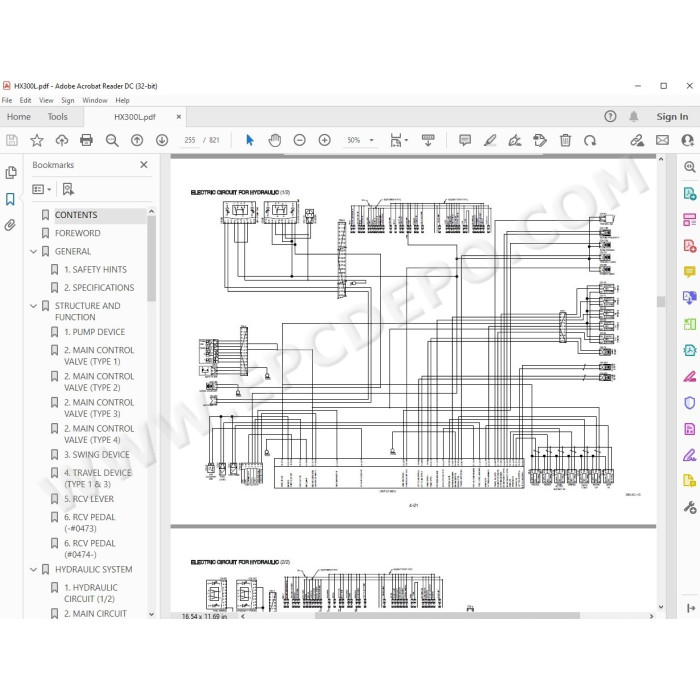Screen dimensions: 700x700
Task: Add new bookmark icon
Action: tap(68, 190)
